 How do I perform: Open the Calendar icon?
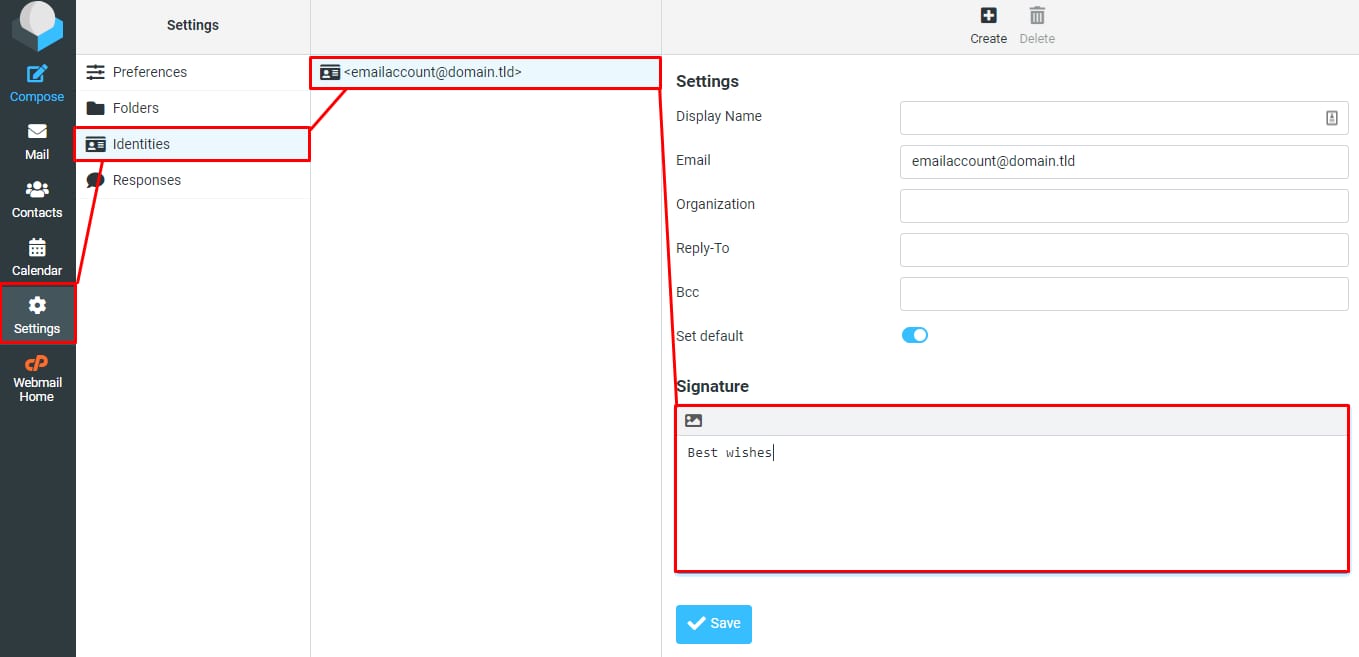click(x=37, y=253)
